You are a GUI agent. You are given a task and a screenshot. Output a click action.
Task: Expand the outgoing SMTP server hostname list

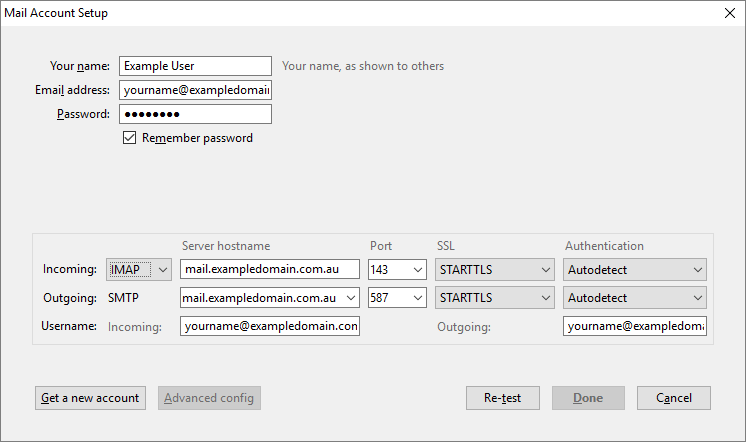coord(350,298)
